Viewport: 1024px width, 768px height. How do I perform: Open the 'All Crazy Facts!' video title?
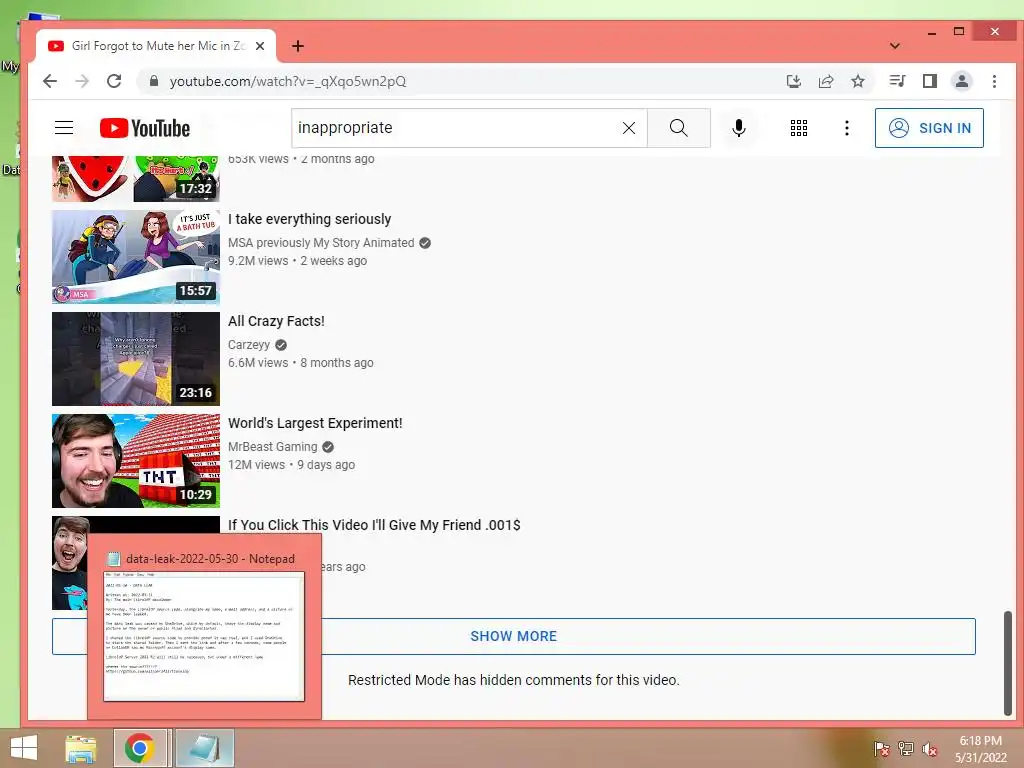[276, 321]
